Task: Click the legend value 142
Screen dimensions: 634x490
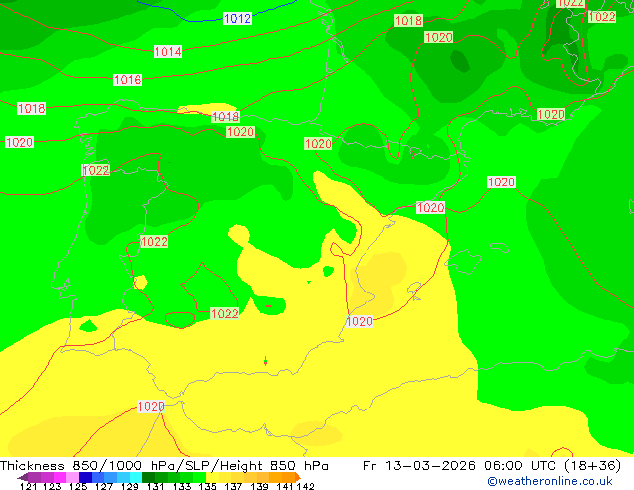Action: tap(305, 486)
